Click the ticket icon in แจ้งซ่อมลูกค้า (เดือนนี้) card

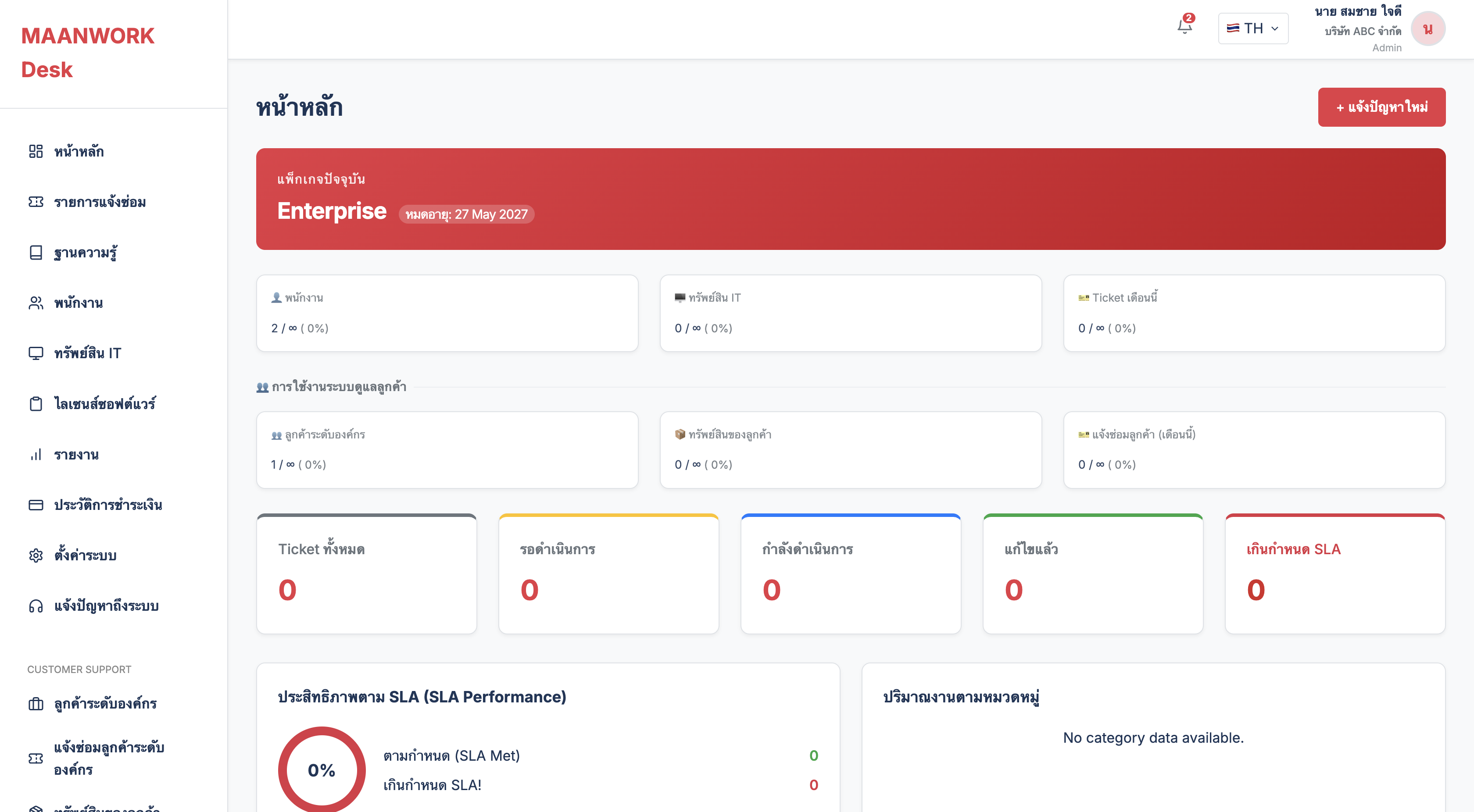coord(1083,434)
